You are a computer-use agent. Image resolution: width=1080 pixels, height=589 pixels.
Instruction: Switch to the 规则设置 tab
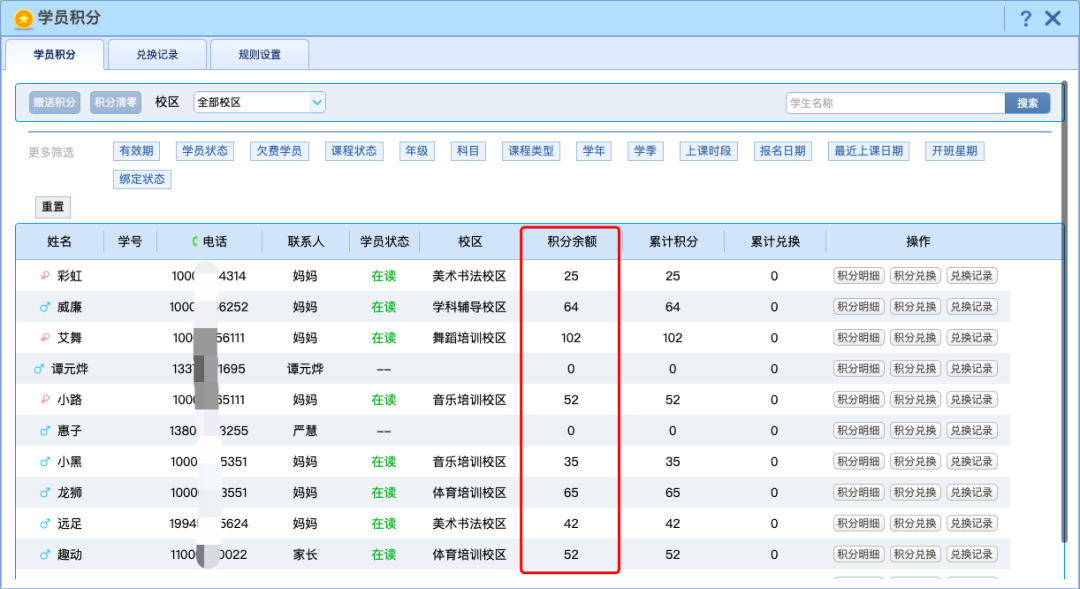pyautogui.click(x=260, y=54)
